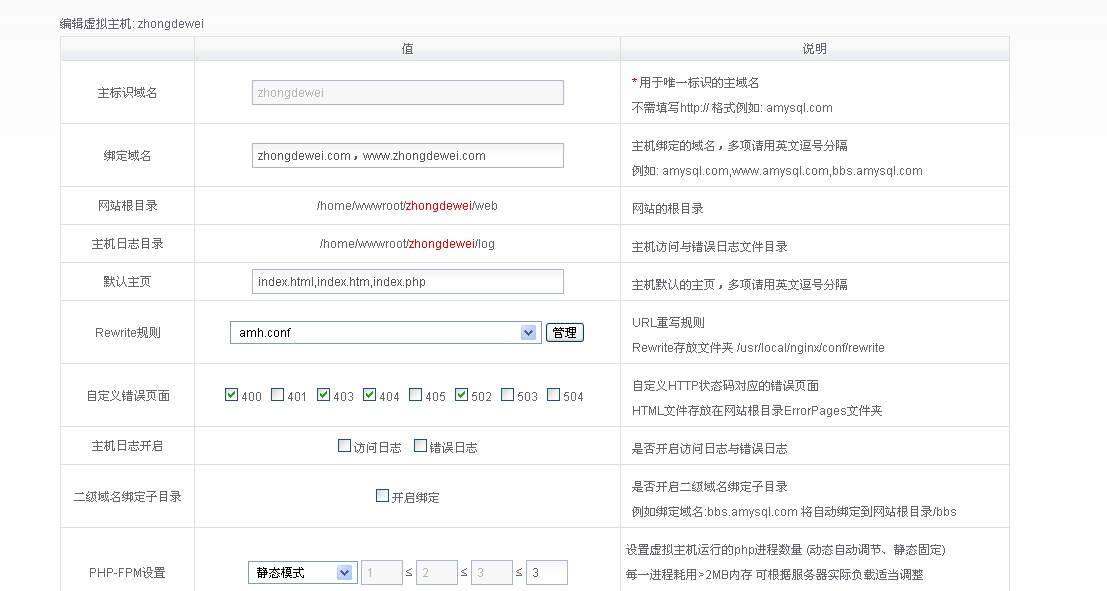
Task: Uncheck the 400 error page checkbox
Action: click(x=232, y=395)
